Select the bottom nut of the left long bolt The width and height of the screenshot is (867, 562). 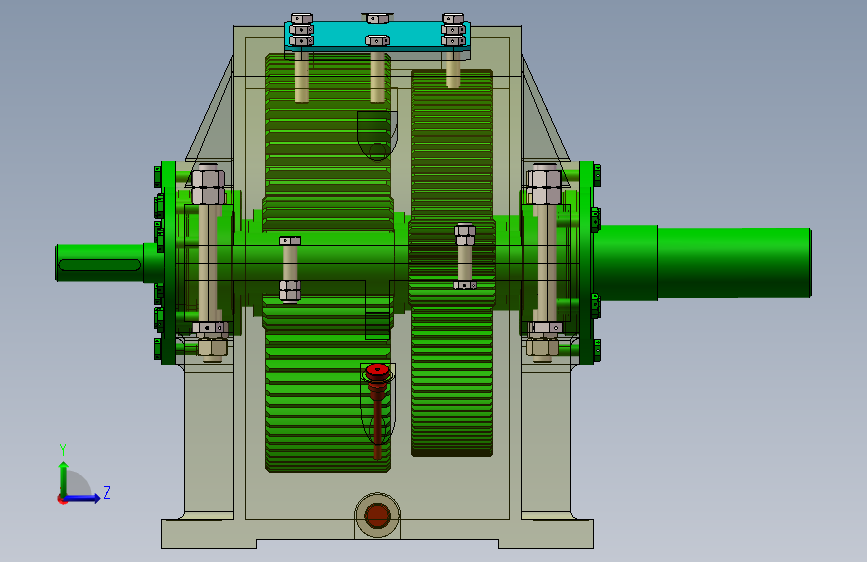212,347
